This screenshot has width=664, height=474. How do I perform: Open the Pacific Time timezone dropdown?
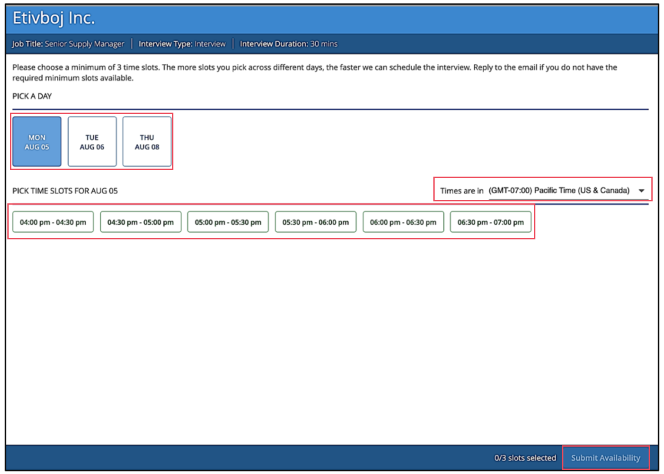click(x=567, y=191)
